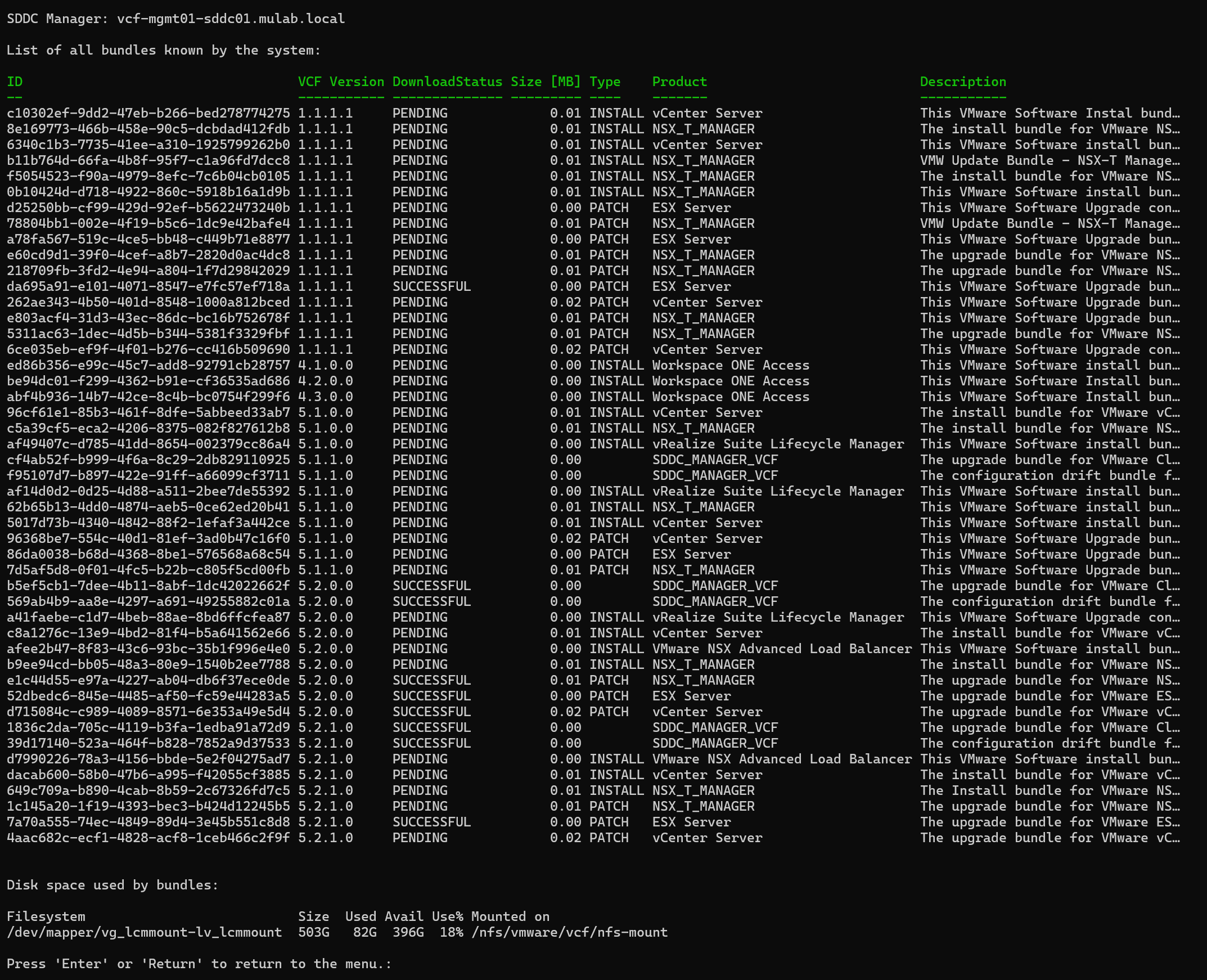Image resolution: width=1207 pixels, height=980 pixels.
Task: Click first Workspace ONE Access product entry
Action: 730,365
